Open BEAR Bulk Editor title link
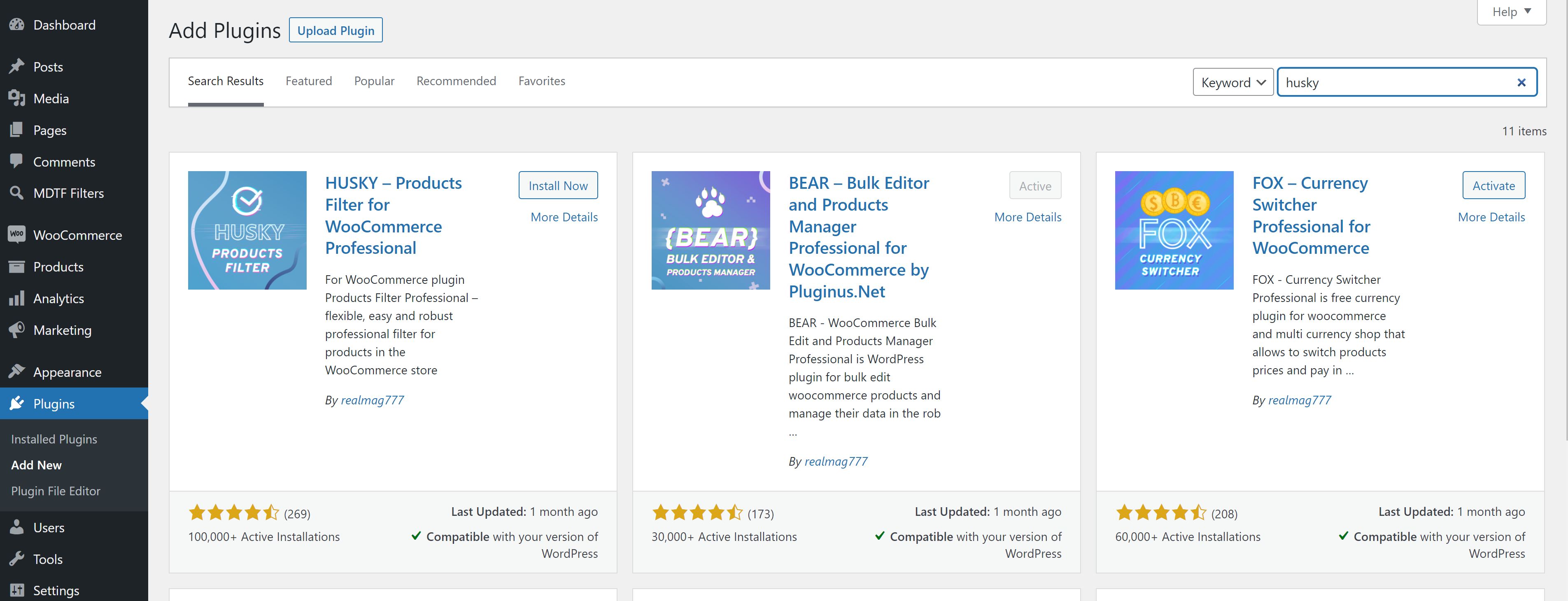 pos(859,237)
